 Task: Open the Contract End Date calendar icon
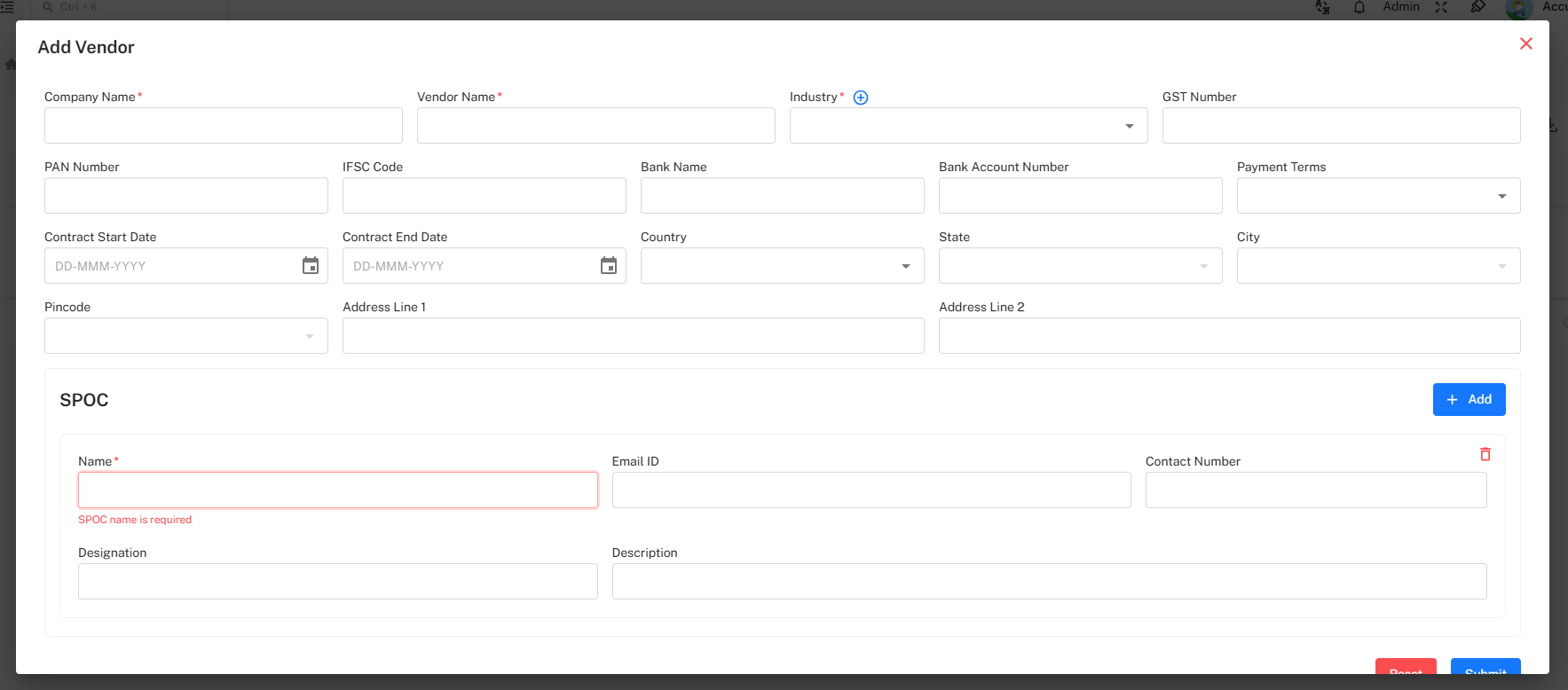click(x=609, y=265)
